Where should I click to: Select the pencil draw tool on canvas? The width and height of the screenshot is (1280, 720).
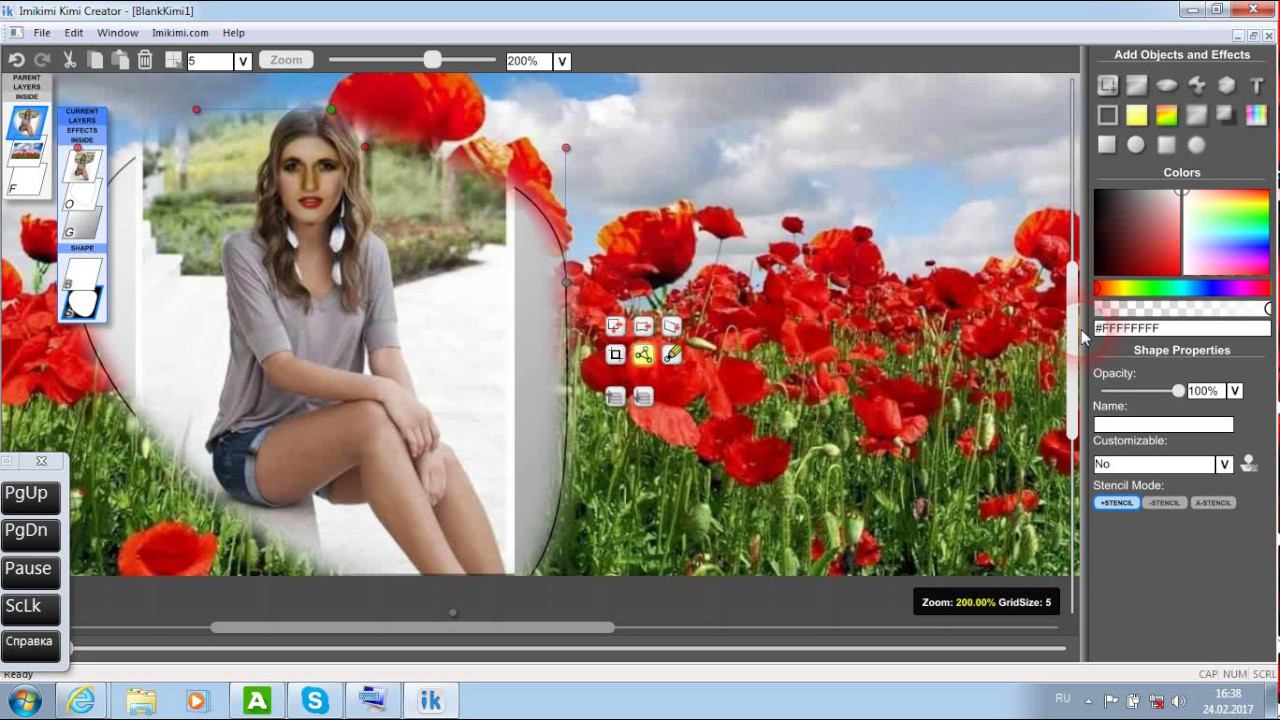pyautogui.click(x=672, y=355)
